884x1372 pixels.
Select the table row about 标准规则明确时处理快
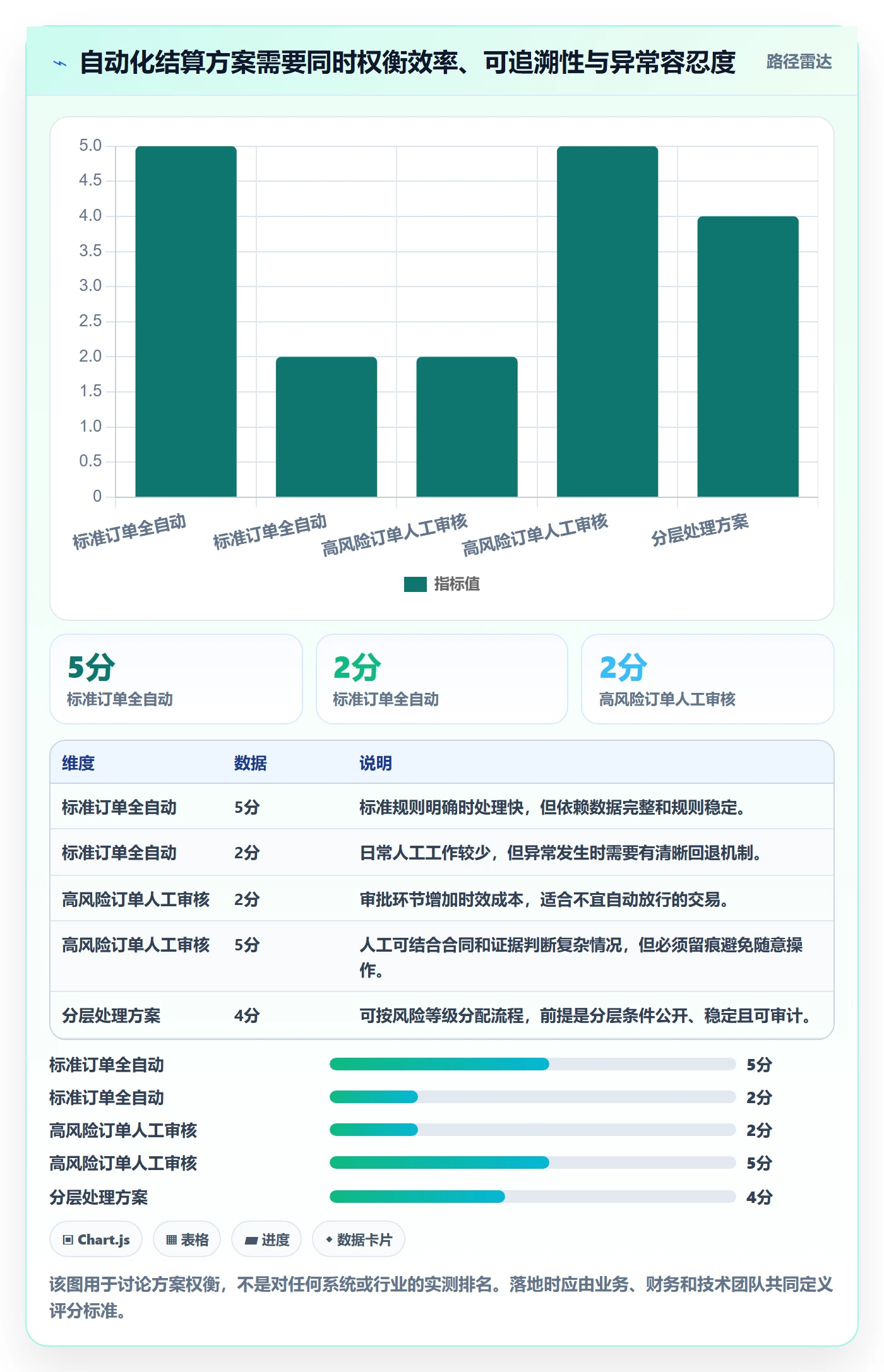[x=442, y=807]
